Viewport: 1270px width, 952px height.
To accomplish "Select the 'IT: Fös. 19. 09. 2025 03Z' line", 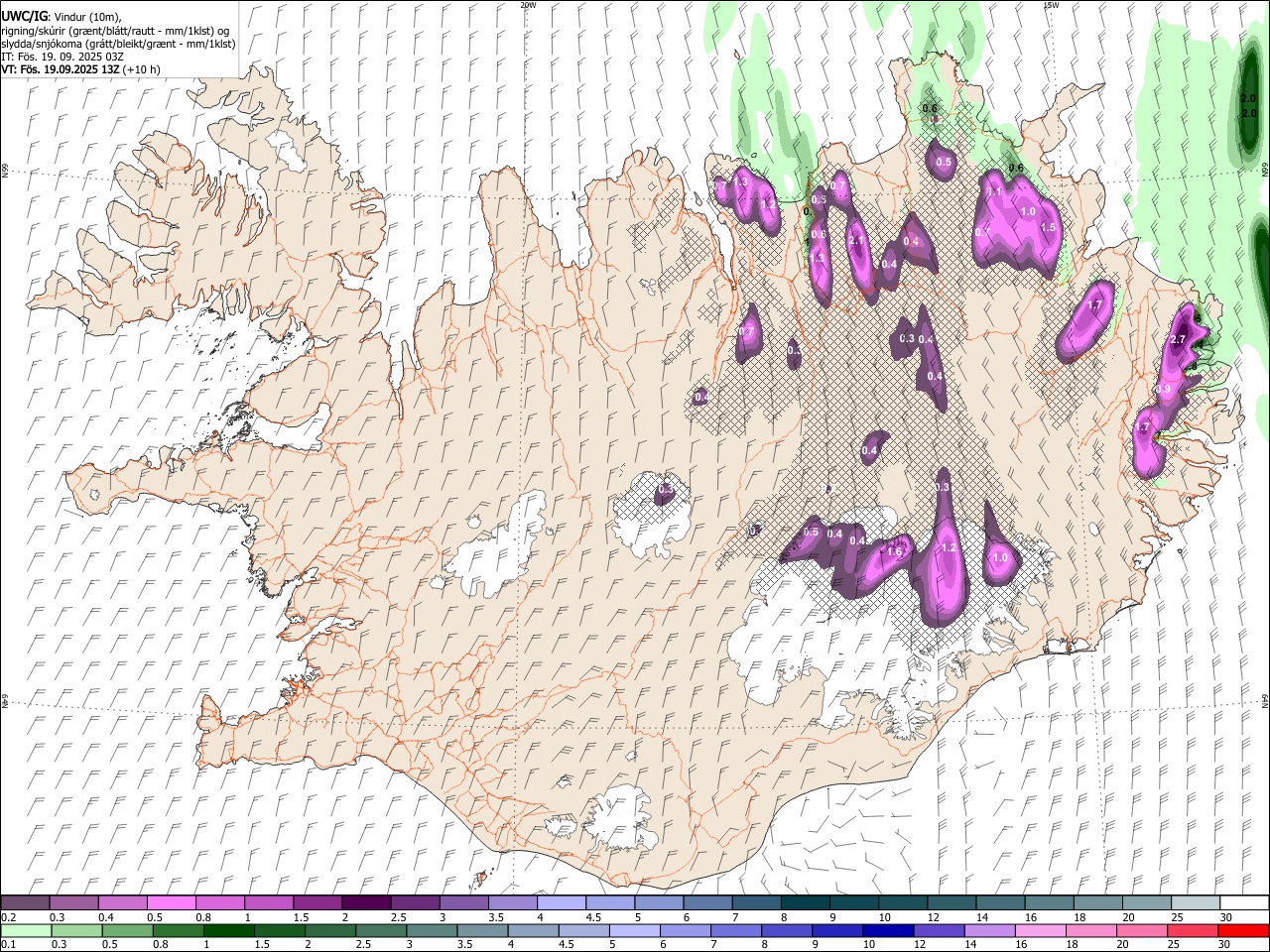I will [63, 58].
